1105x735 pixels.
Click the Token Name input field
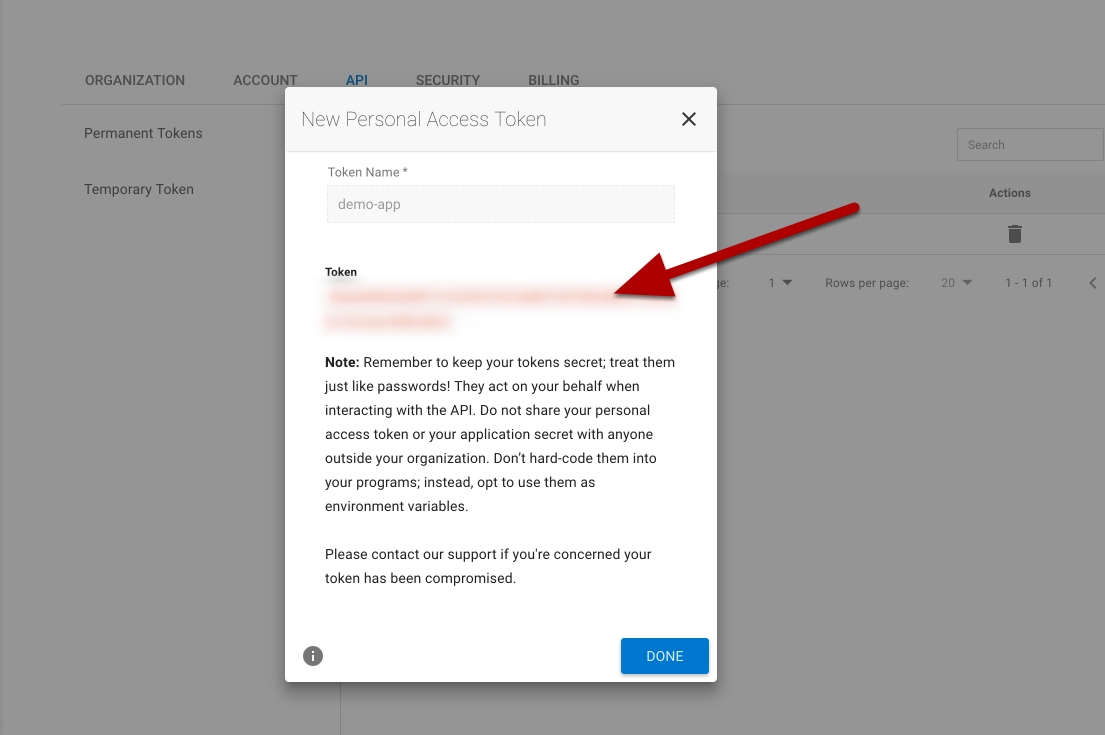point(500,204)
